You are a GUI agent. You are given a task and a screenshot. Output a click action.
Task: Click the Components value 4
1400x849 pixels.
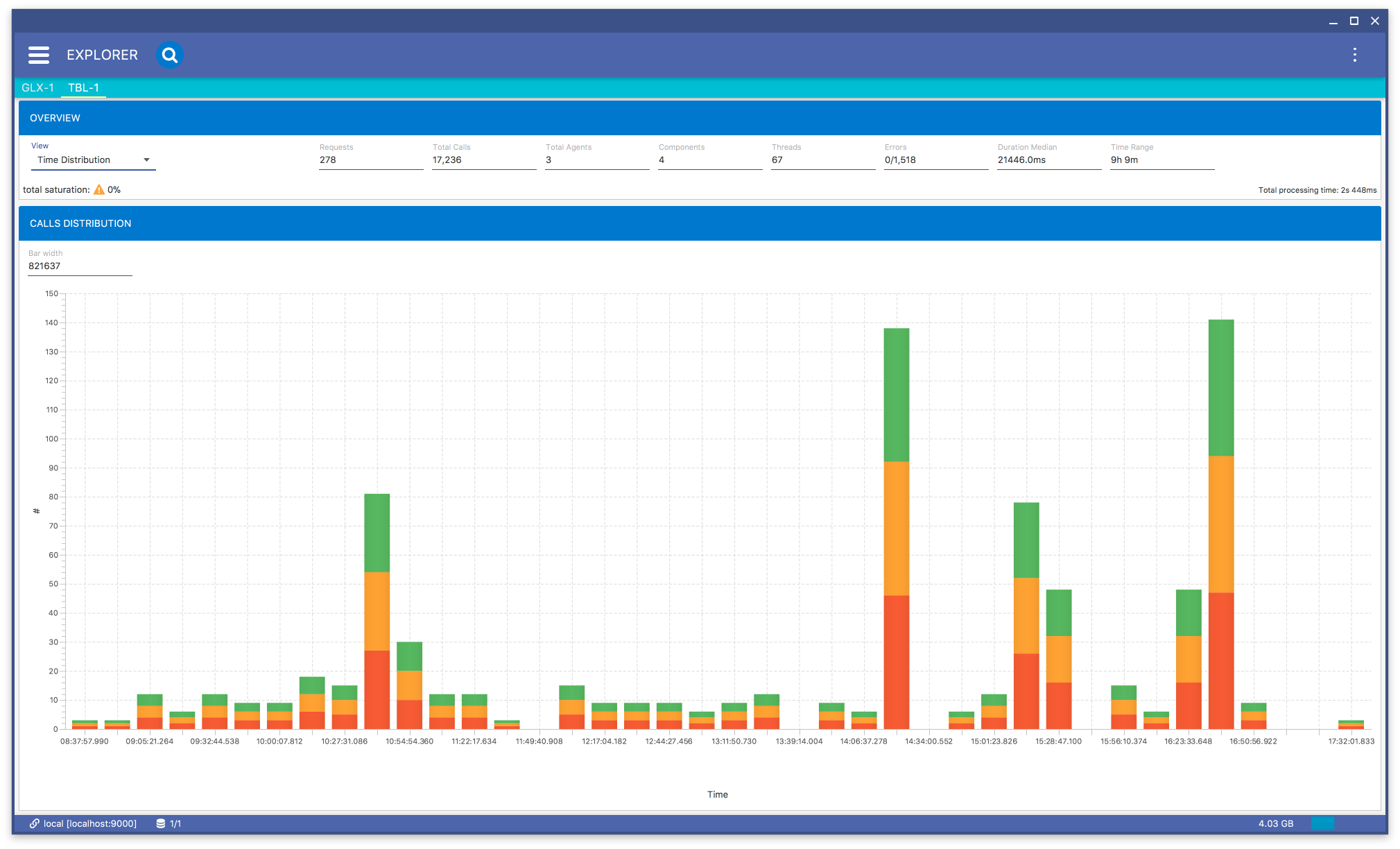662,160
